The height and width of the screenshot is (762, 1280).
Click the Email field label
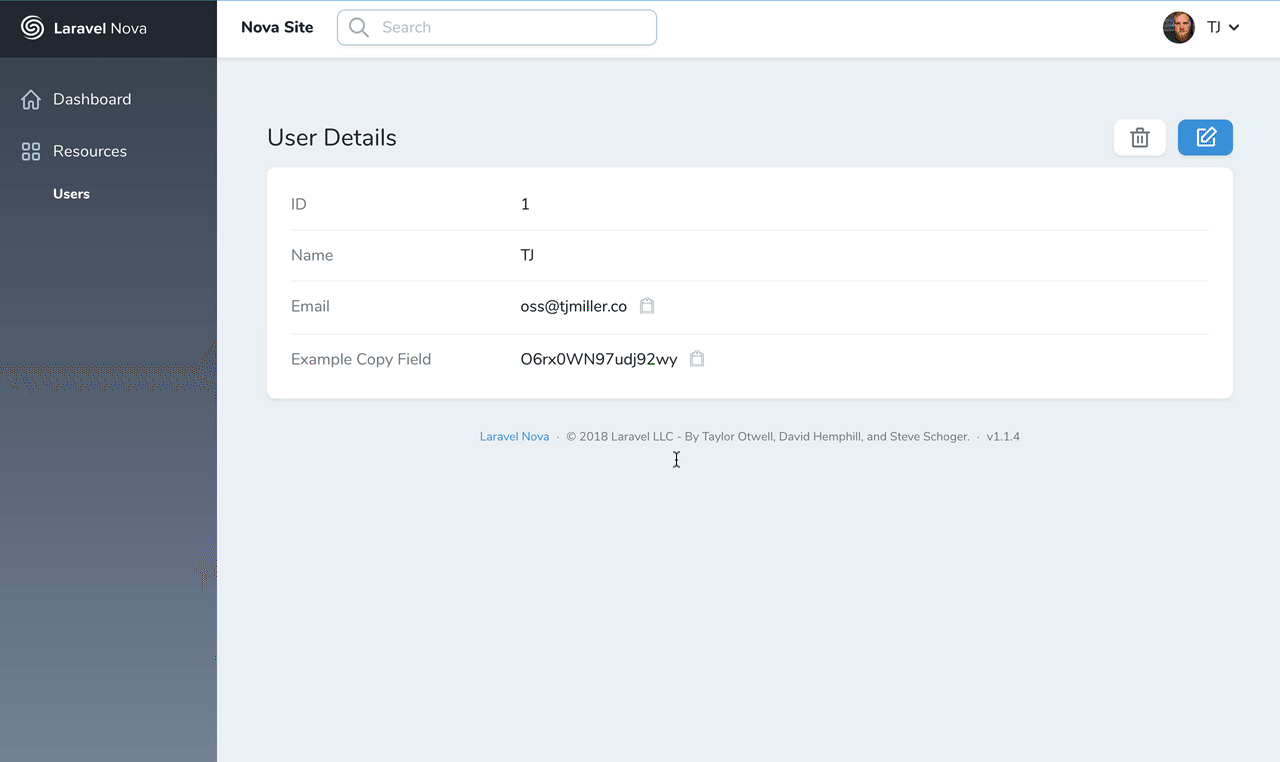tap(310, 306)
